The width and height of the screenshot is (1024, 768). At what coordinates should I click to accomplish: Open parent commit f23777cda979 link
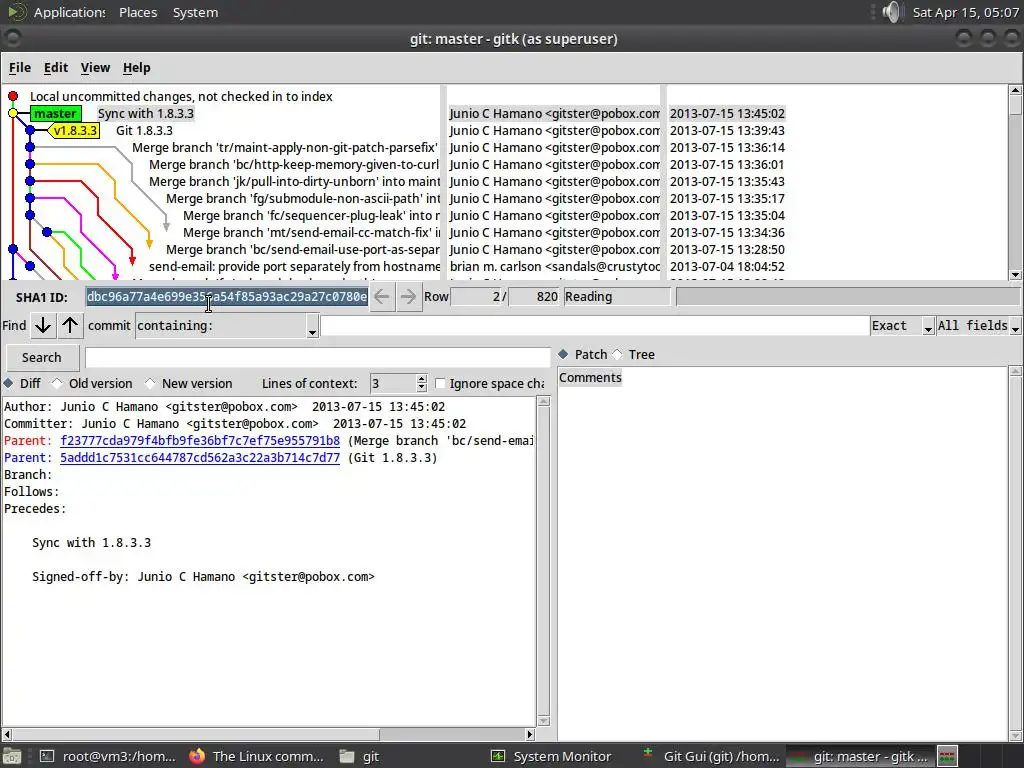[200, 441]
